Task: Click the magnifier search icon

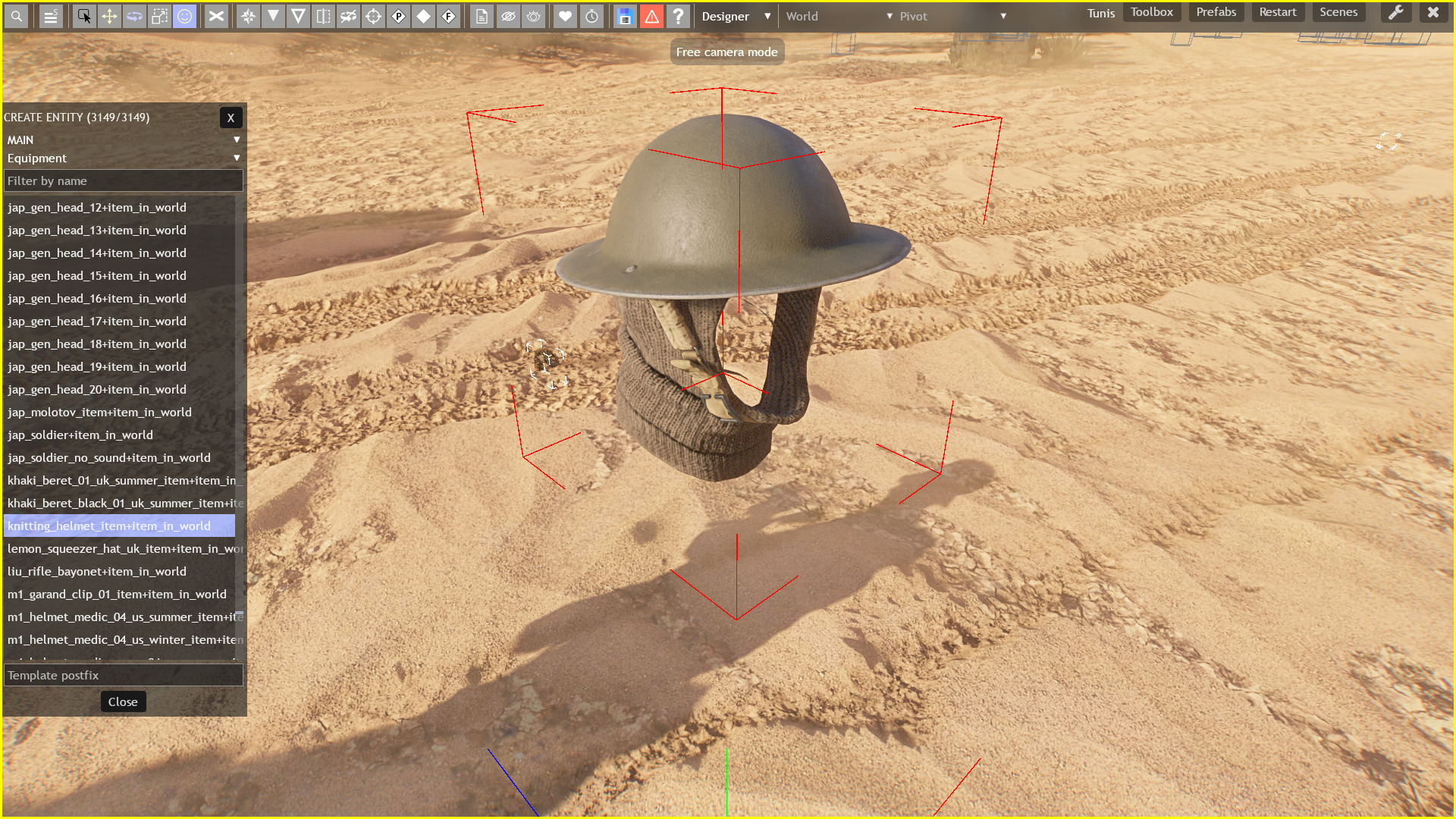Action: tap(16, 16)
